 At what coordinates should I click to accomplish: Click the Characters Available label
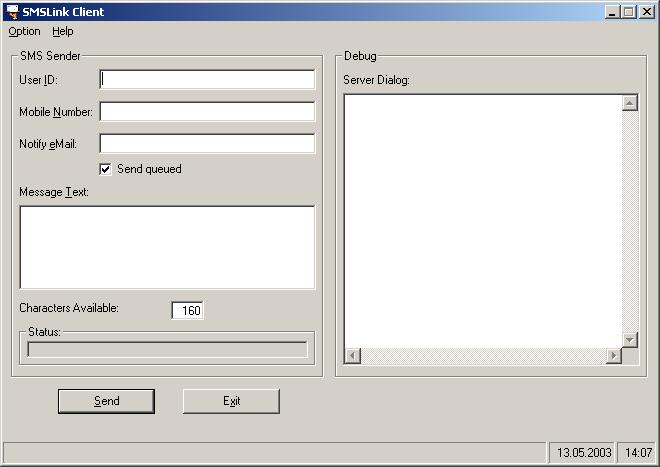coord(69,308)
